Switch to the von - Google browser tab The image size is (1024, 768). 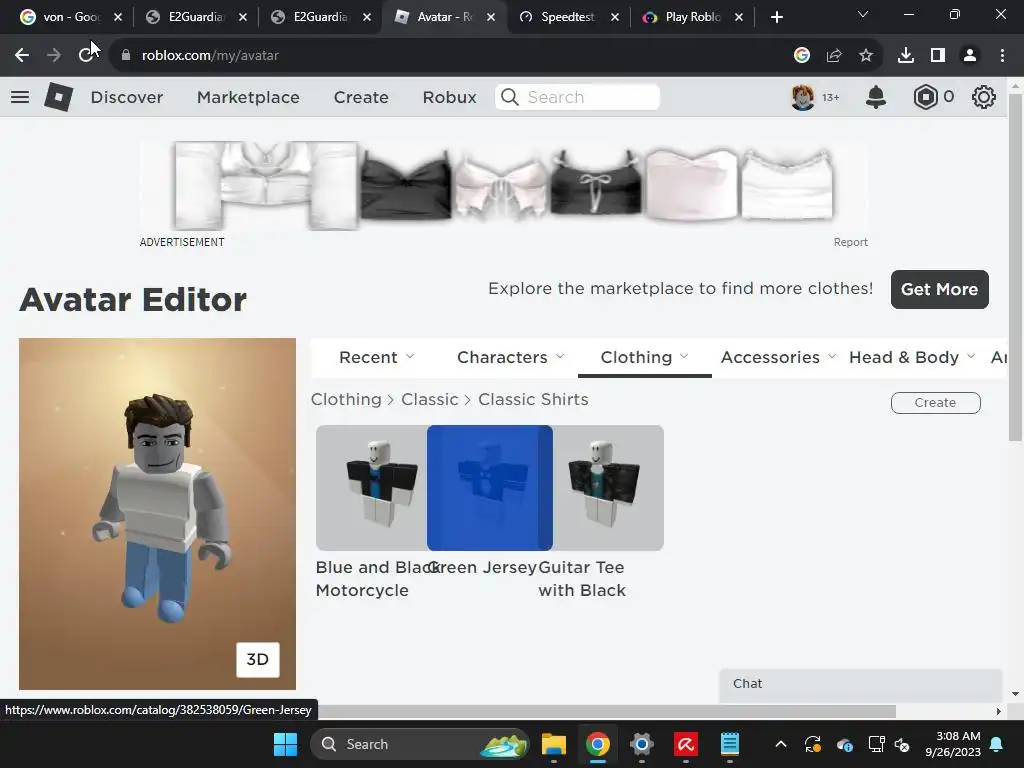pos(71,17)
